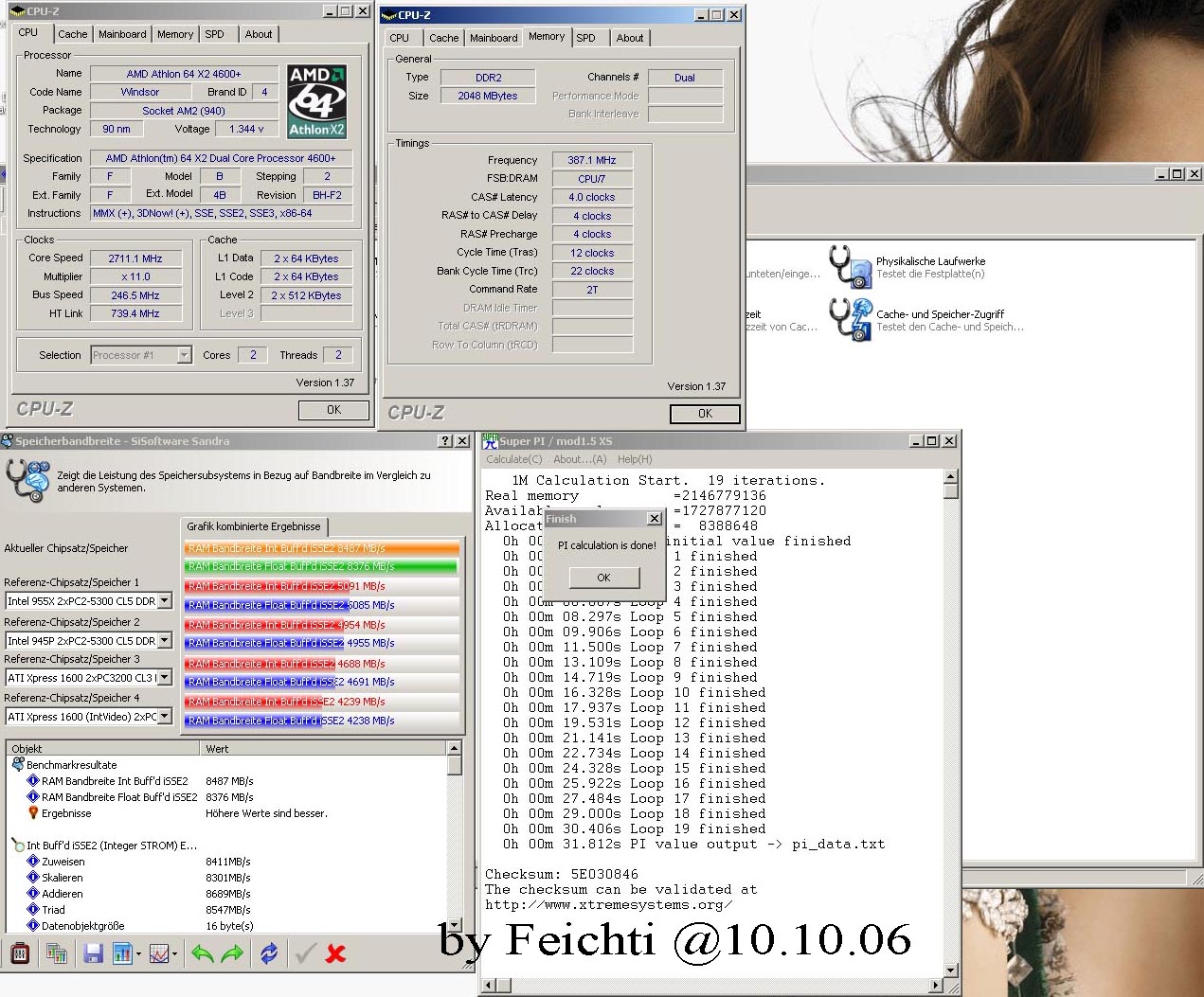Screen dimensions: 1204x997
Task: Select RAM Bandbreite Float Buff'd iSSE2 result row
Action: pos(227,797)
